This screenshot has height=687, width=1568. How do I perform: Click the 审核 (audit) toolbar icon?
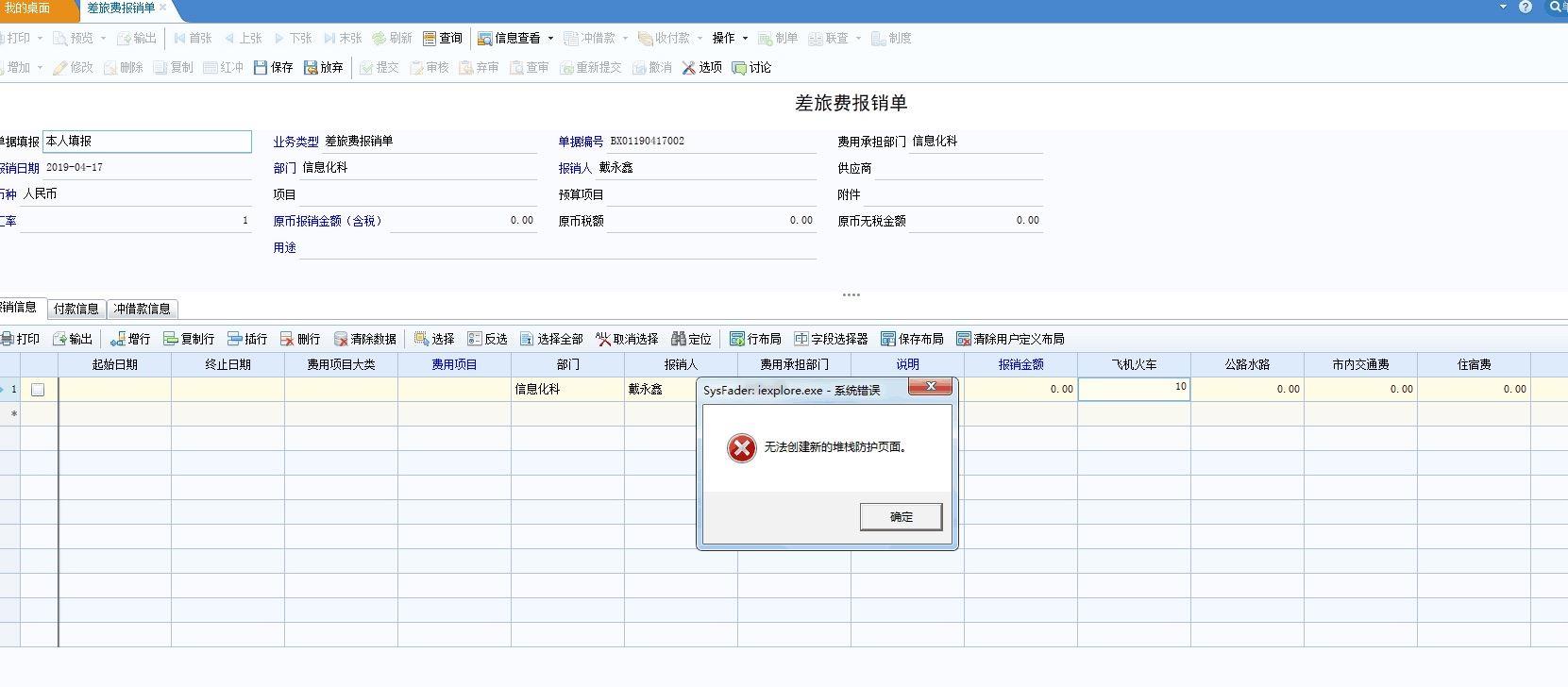pos(430,68)
